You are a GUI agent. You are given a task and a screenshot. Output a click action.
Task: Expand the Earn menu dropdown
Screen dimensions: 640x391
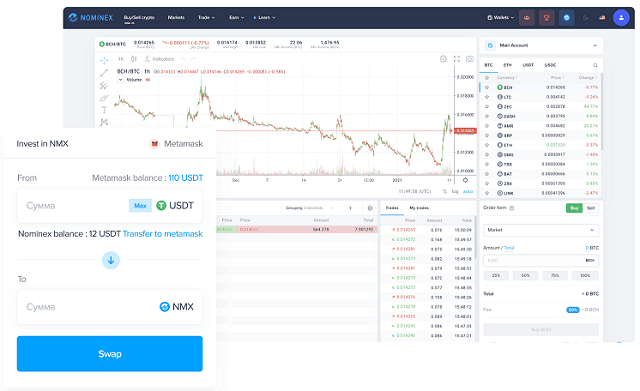pos(236,18)
